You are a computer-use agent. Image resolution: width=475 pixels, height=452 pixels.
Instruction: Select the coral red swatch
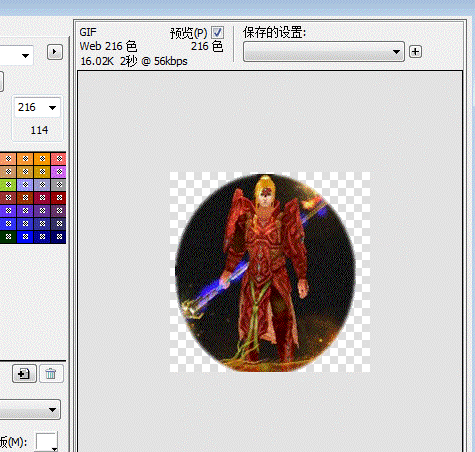59,159
